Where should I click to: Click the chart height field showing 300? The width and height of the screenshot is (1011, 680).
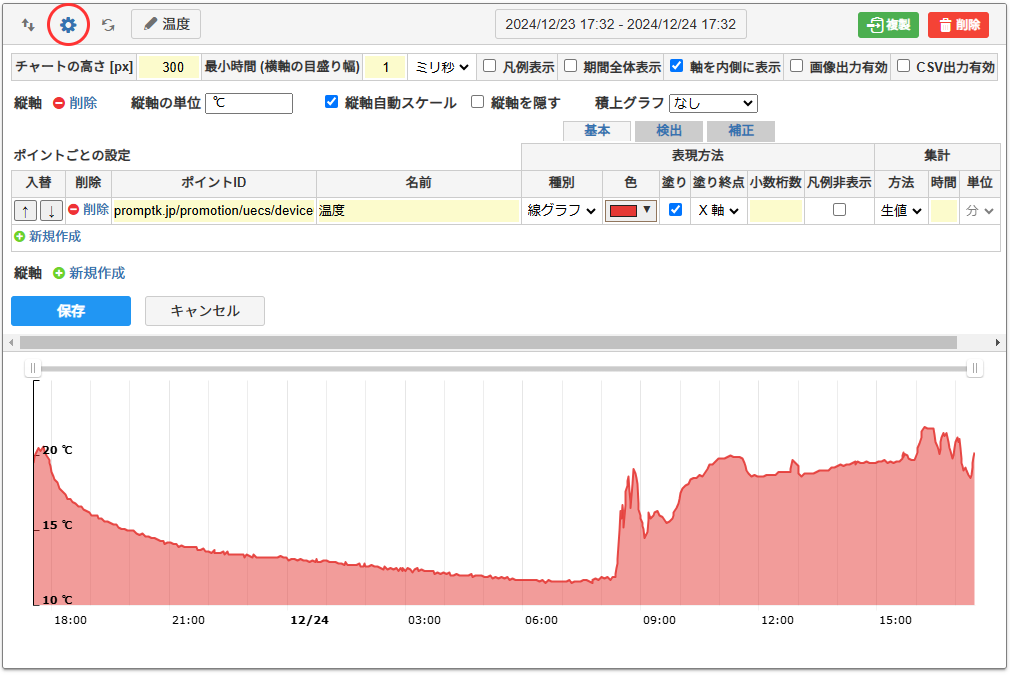tap(170, 67)
